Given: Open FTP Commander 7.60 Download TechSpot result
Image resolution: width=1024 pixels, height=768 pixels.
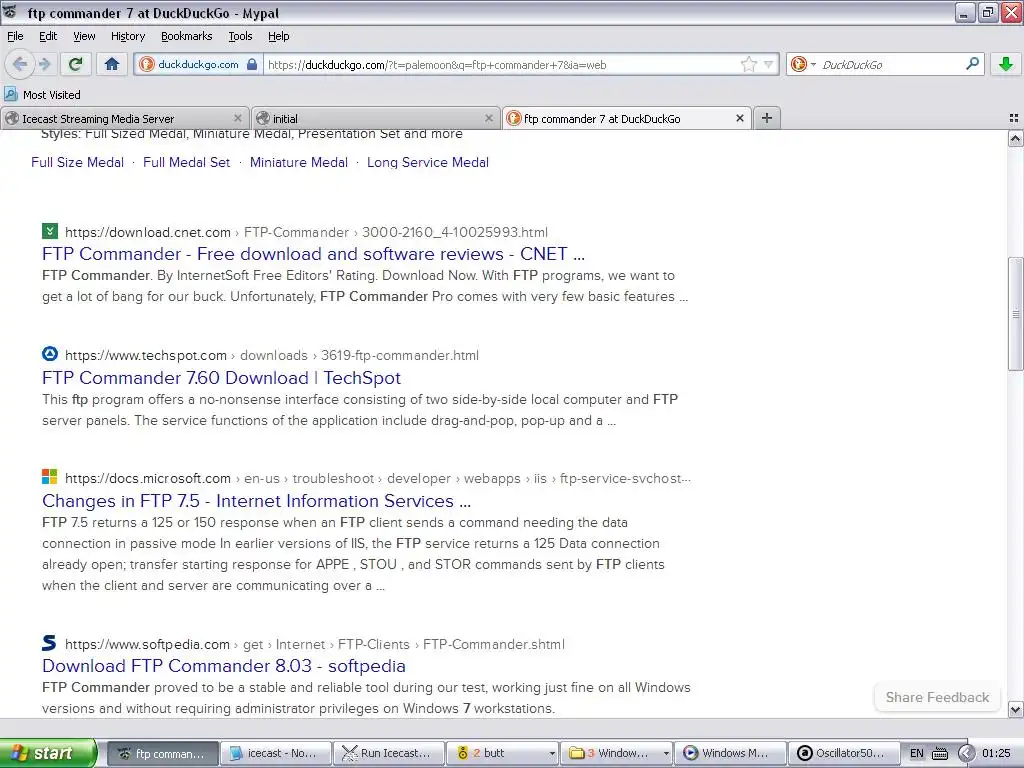Looking at the screenshot, I should [221, 377].
